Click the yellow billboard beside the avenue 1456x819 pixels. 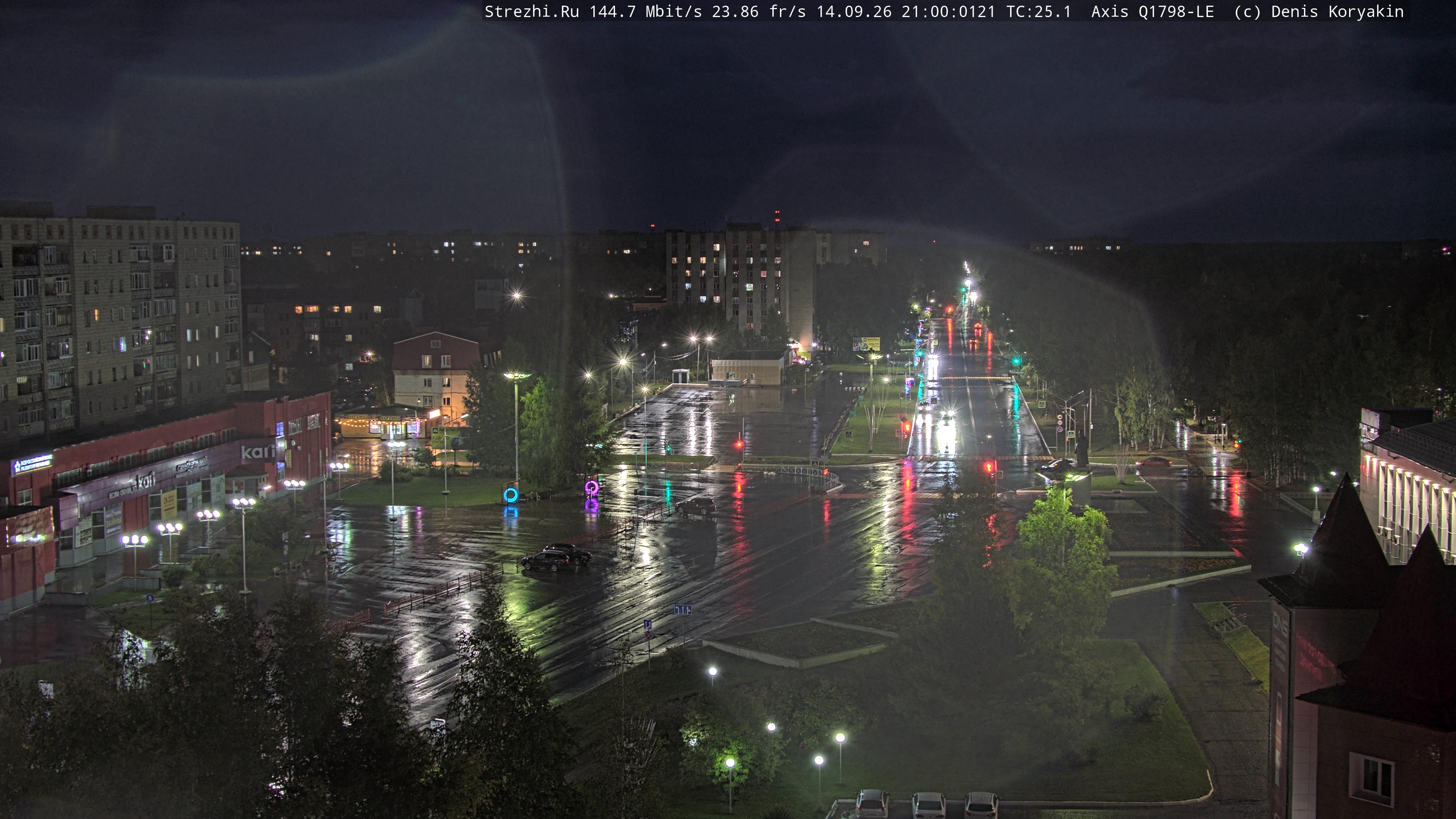[x=866, y=344]
